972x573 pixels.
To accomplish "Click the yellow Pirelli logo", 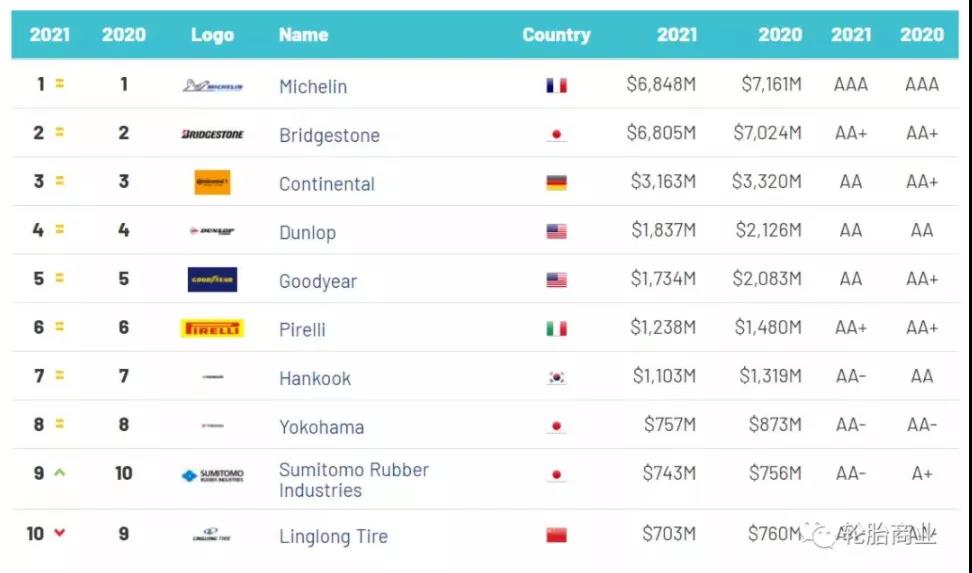I will coord(212,328).
